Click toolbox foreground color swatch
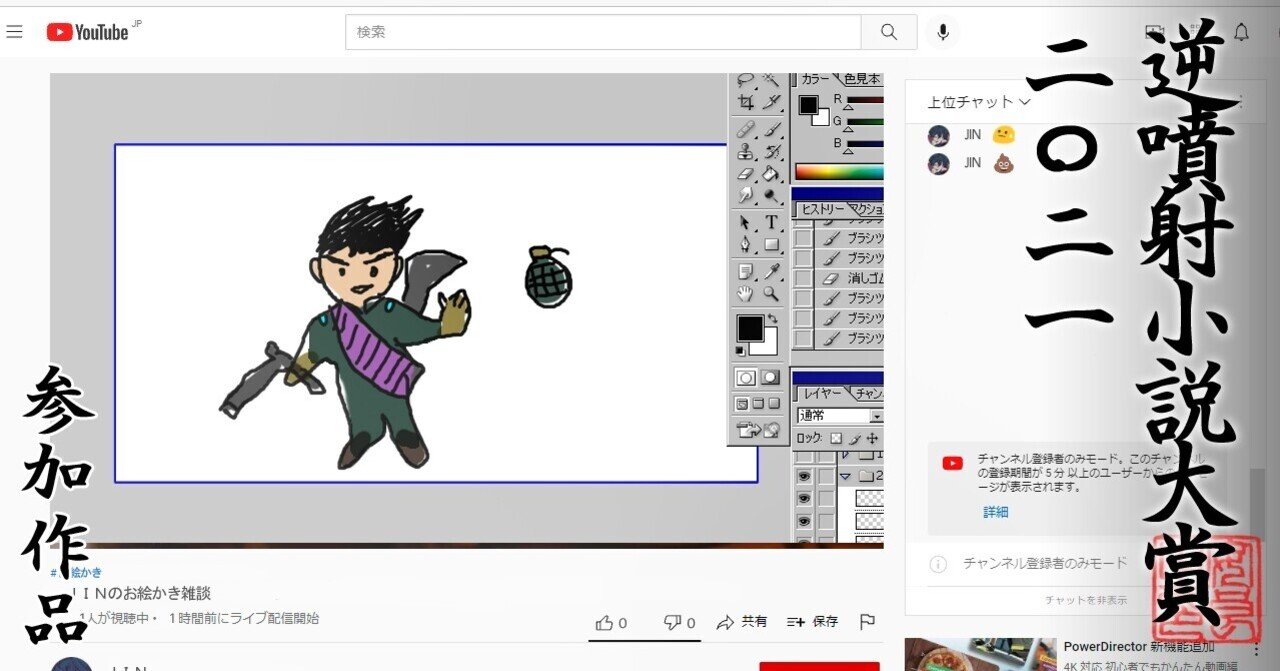This screenshot has height=671, width=1280. (750, 328)
